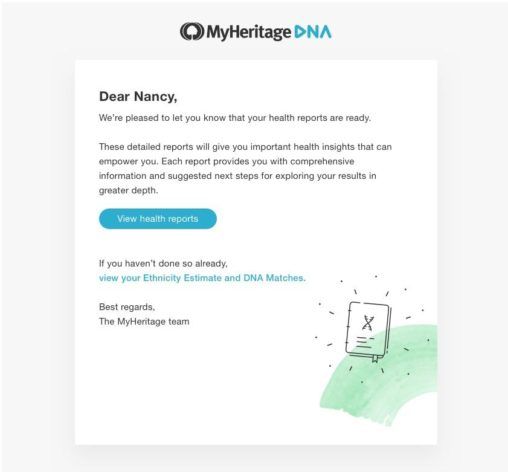Click the words greater depth in paragraph
508x472 pixels.
128,190
